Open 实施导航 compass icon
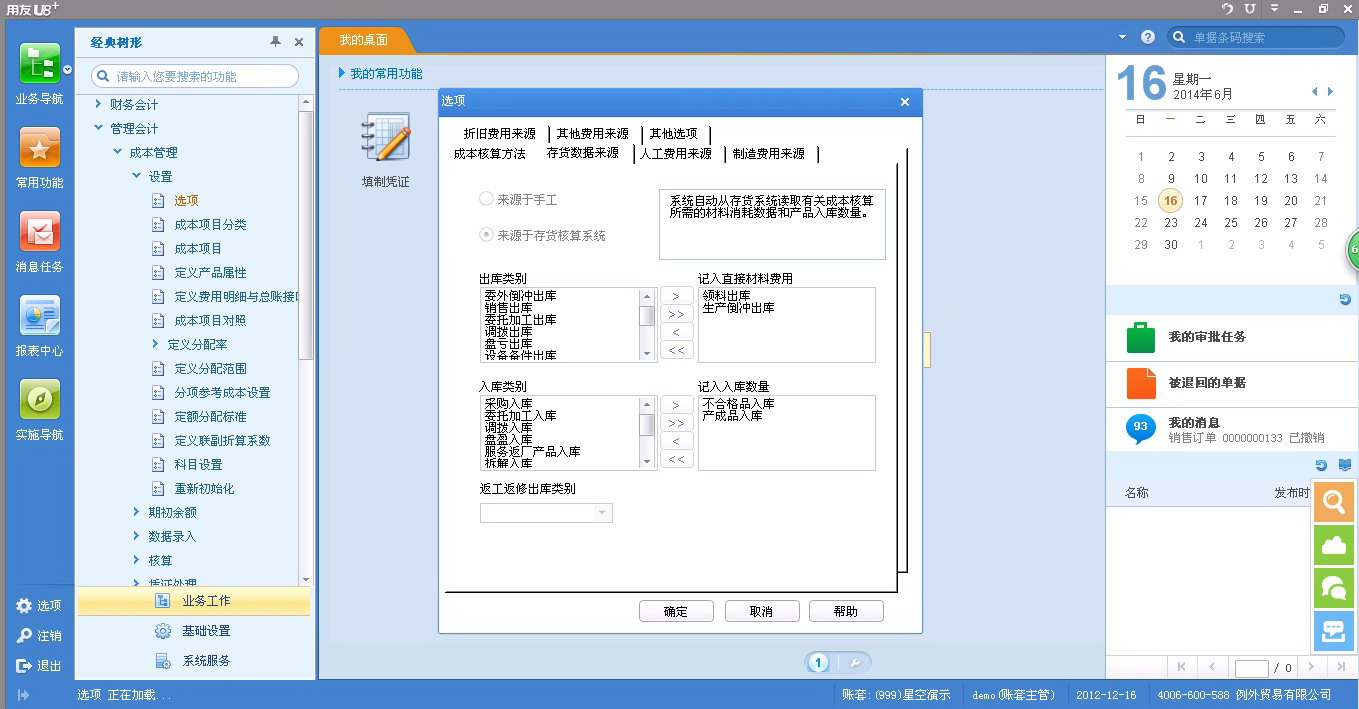The width and height of the screenshot is (1359, 709). 40,400
